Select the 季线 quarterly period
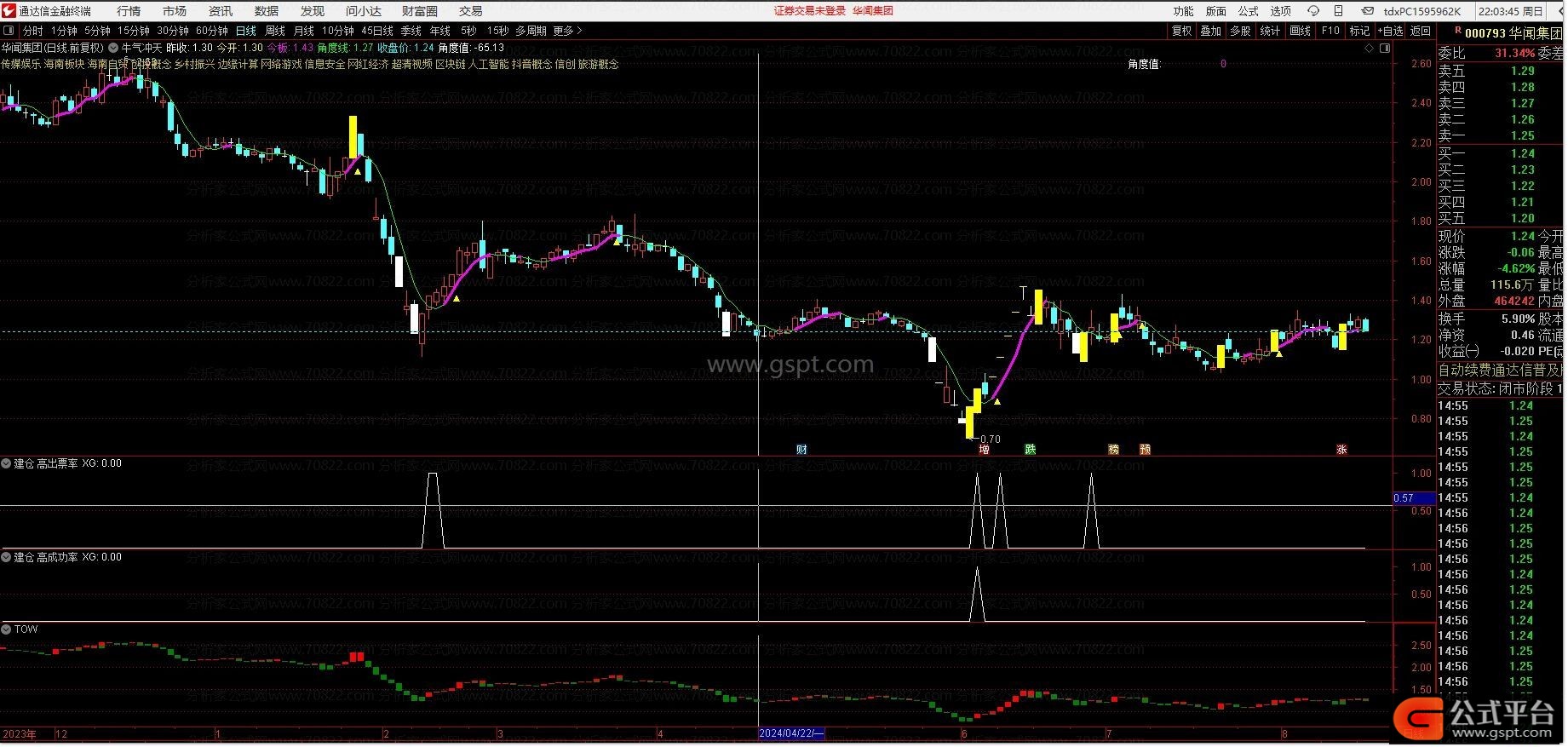Image resolution: width=1568 pixels, height=747 pixels. click(411, 31)
